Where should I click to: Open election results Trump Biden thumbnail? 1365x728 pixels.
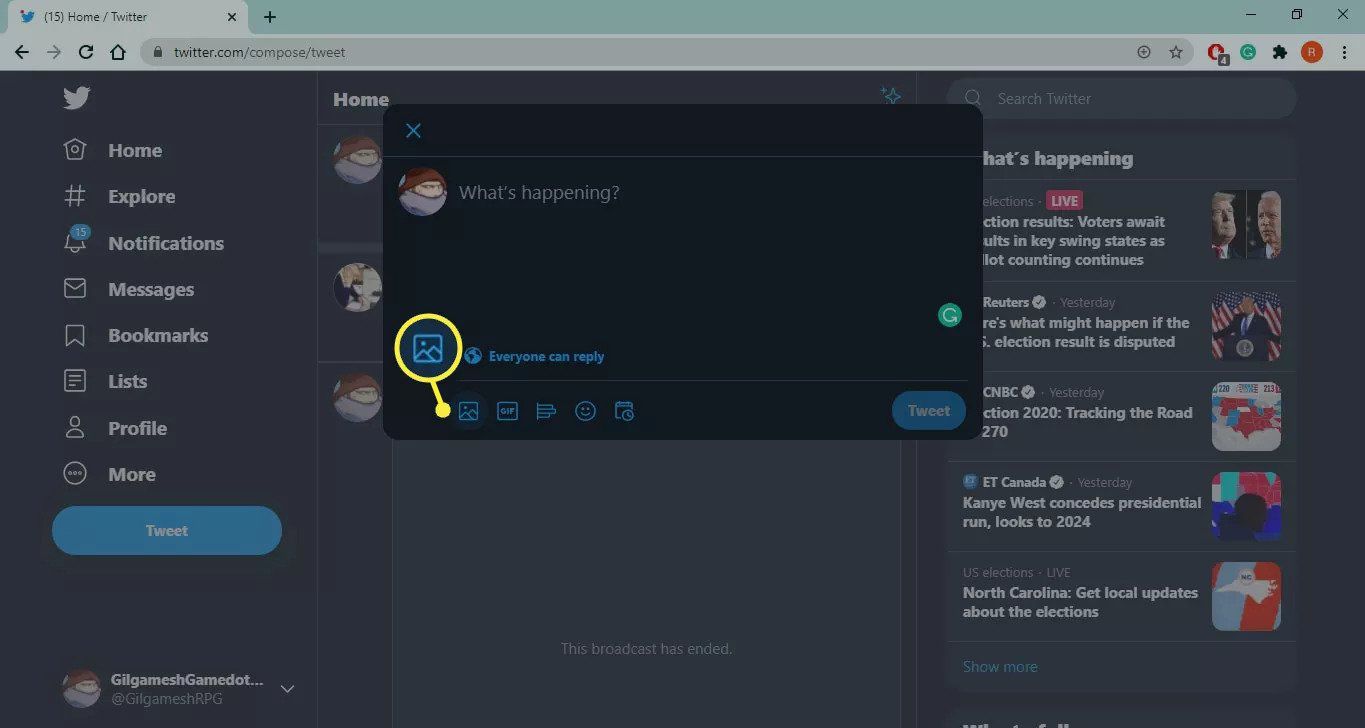click(x=1246, y=225)
